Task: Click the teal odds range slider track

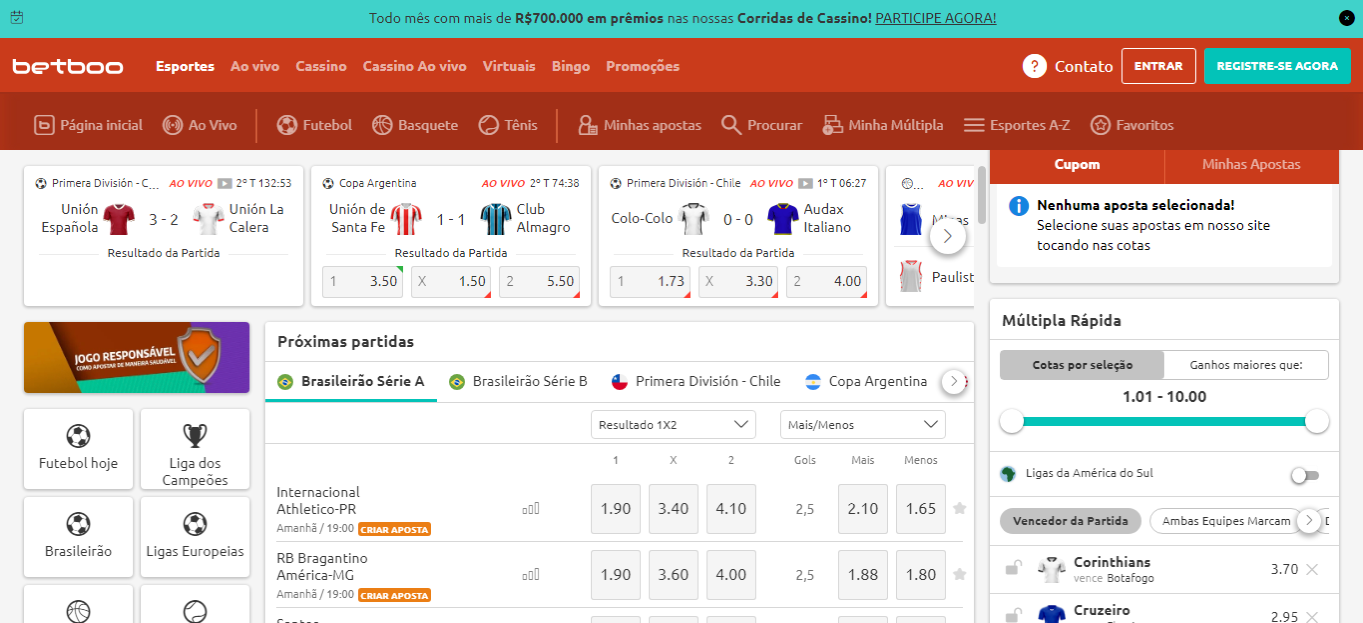Action: coord(1164,421)
